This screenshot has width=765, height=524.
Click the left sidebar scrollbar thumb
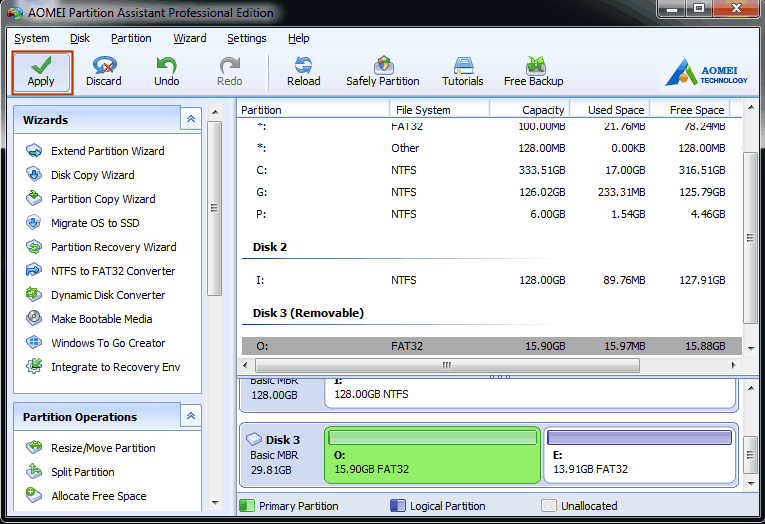click(214, 208)
